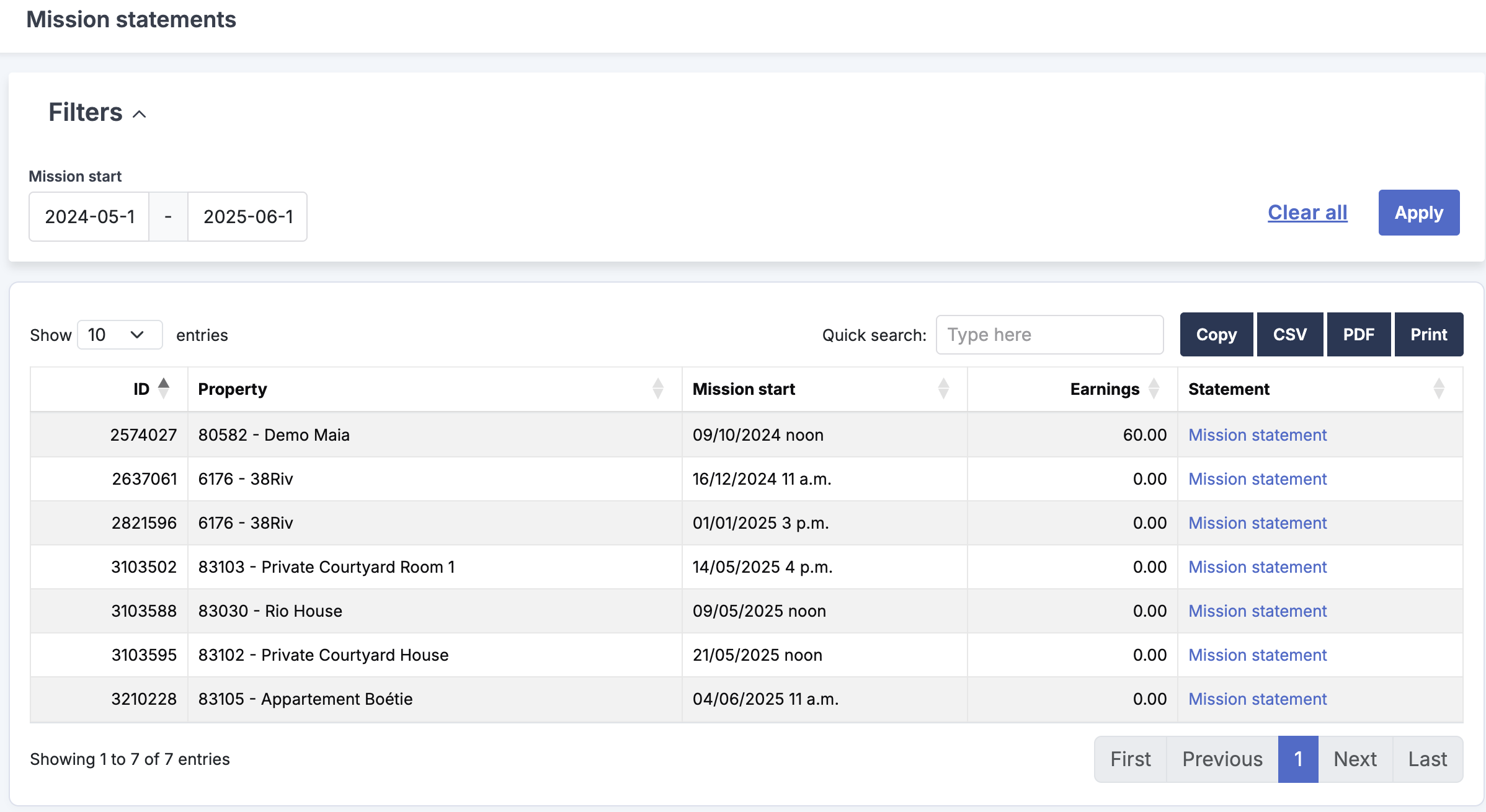Sort table by ID column arrows
Viewport: 1486px width, 812px height.
pos(164,389)
